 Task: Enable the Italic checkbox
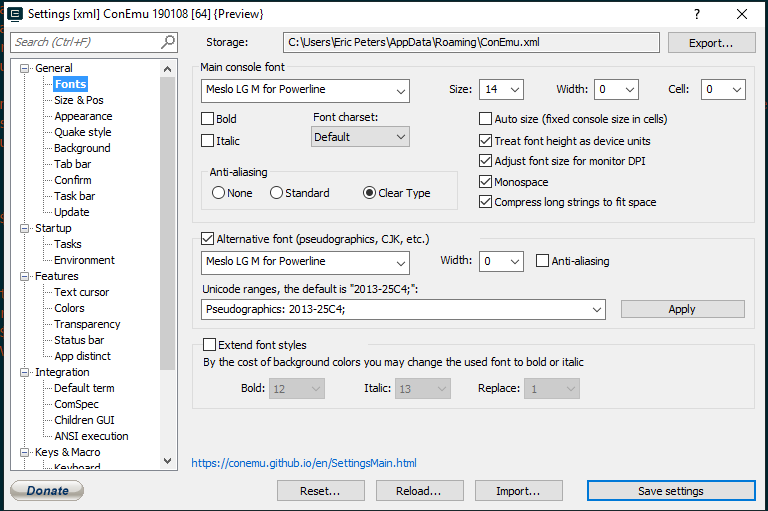click(x=208, y=141)
